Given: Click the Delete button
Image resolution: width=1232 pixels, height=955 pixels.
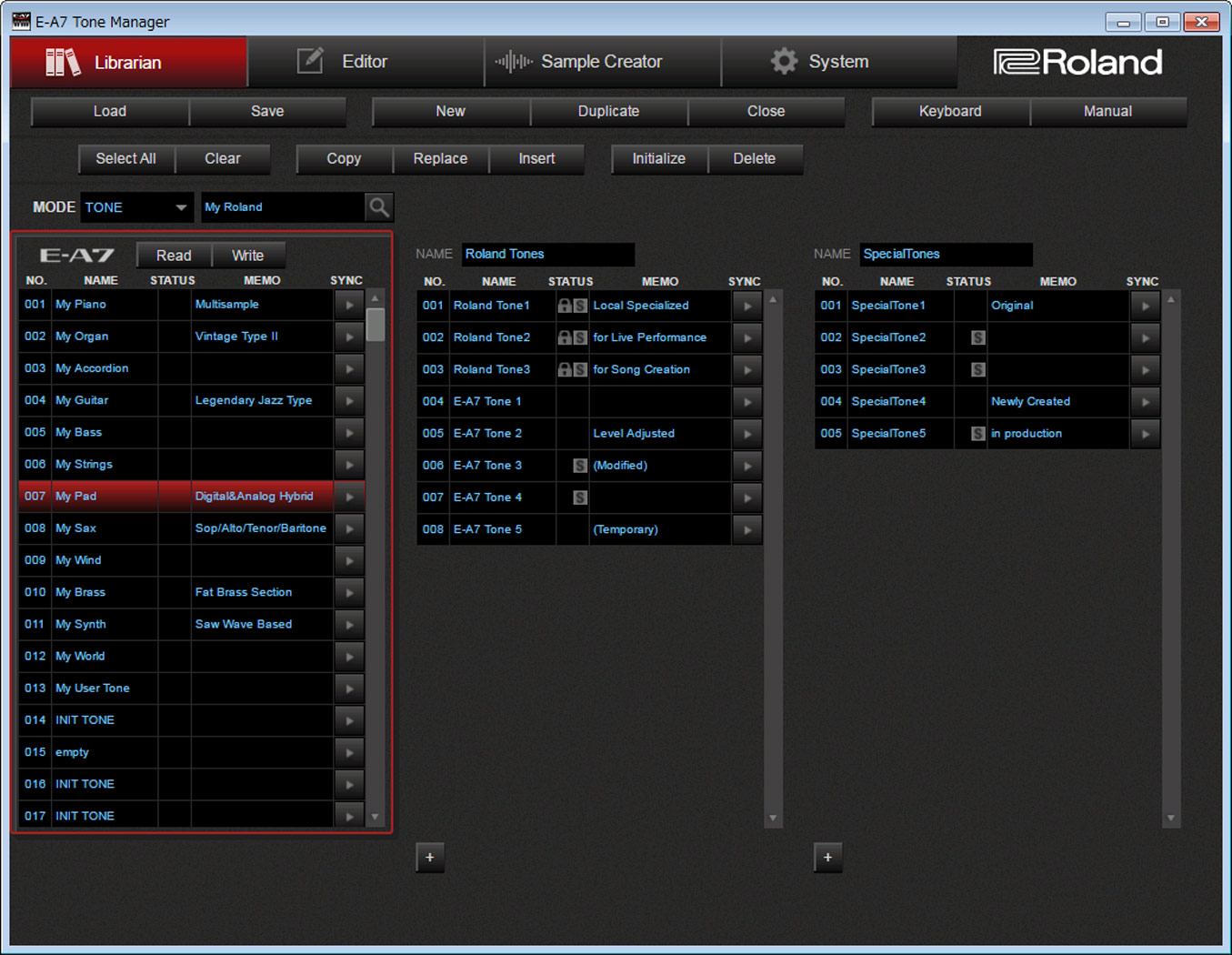Looking at the screenshot, I should tap(755, 158).
